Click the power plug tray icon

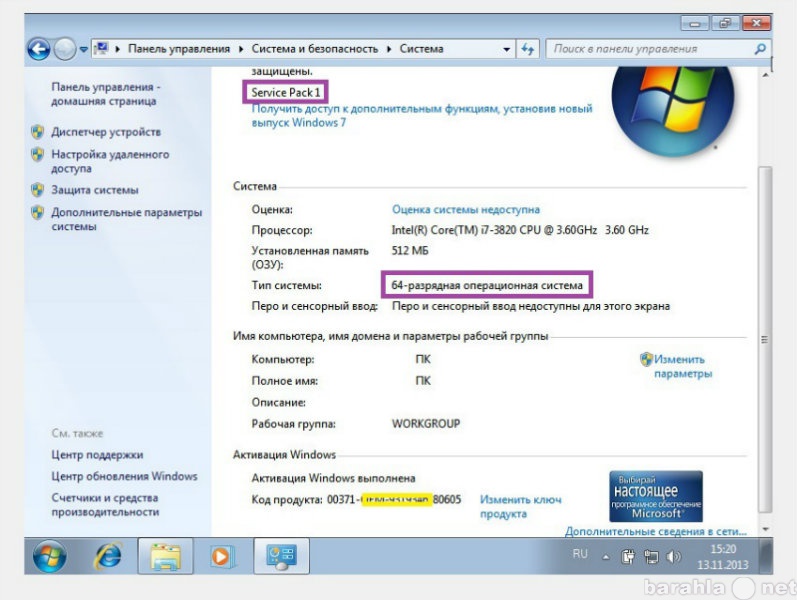coord(628,557)
